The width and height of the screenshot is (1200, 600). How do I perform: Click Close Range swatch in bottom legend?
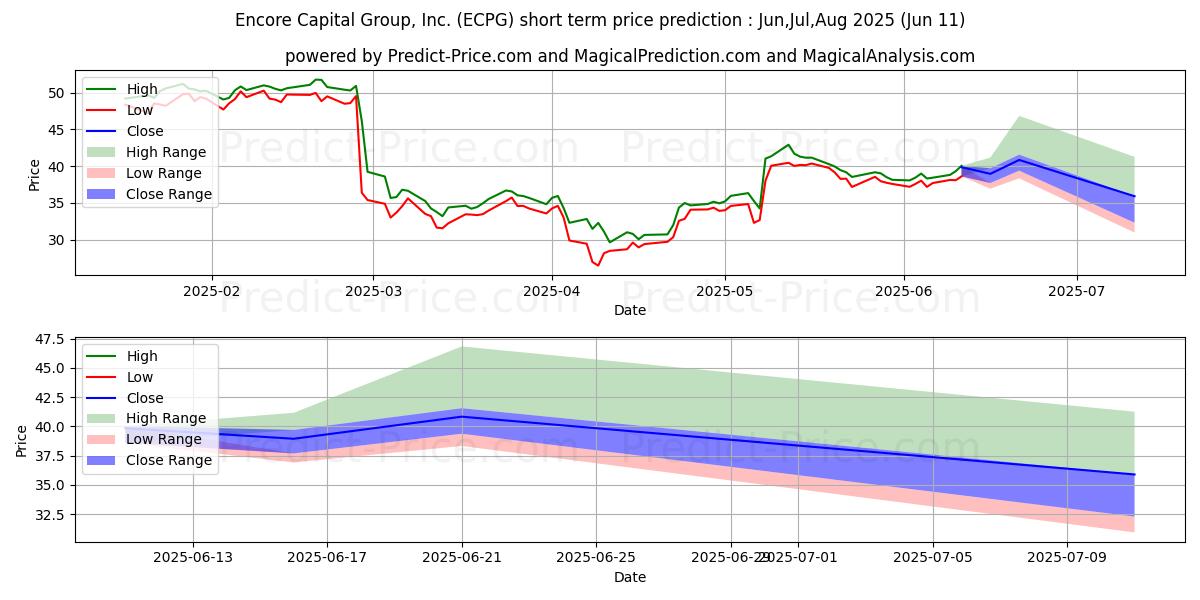point(102,461)
